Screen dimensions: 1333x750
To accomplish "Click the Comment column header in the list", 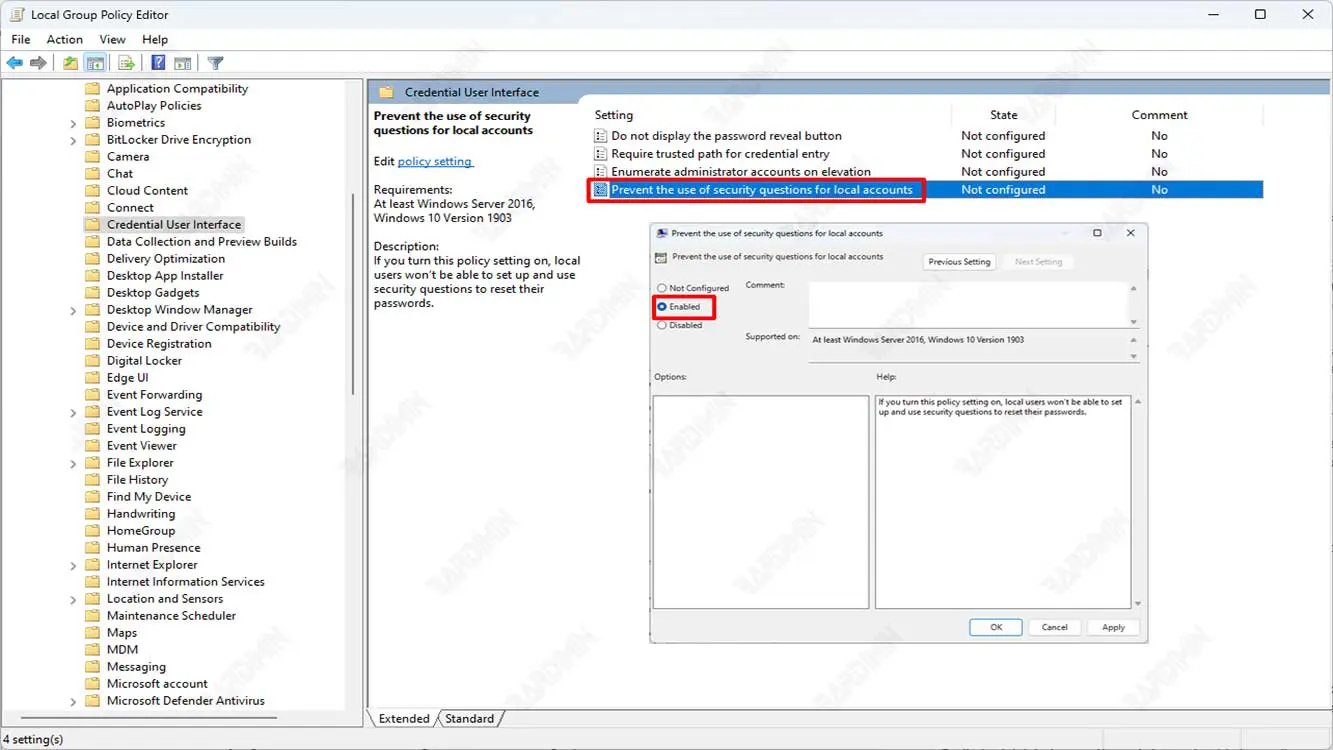I will click(1160, 116).
